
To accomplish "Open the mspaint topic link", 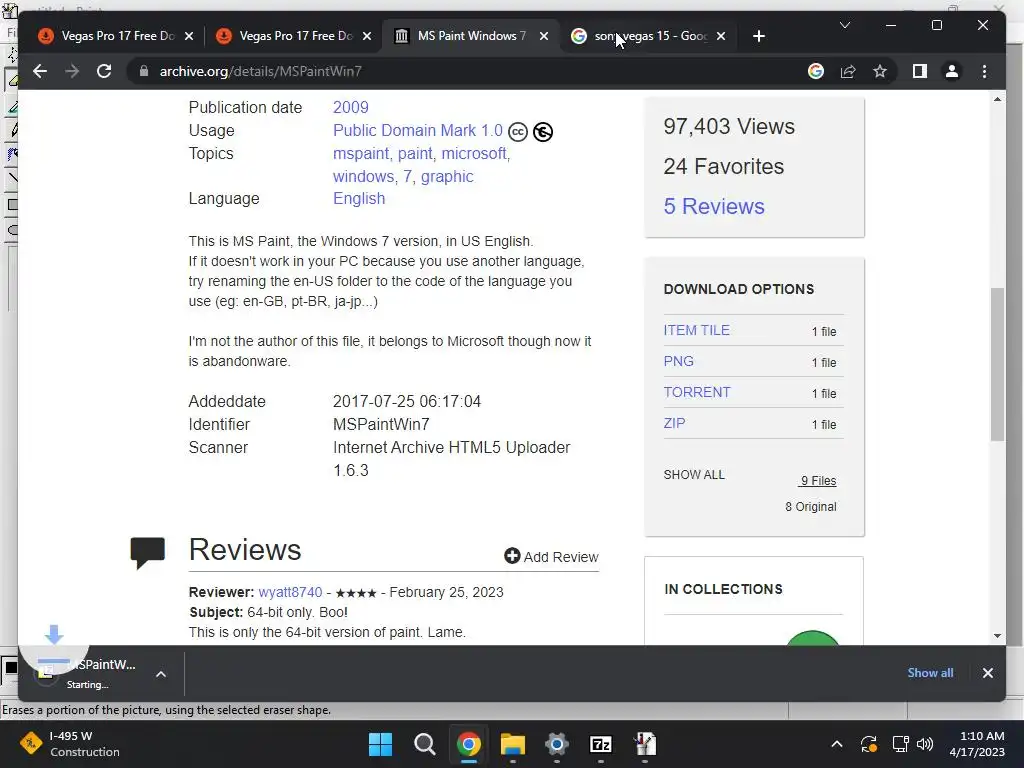I will pyautogui.click(x=361, y=153).
